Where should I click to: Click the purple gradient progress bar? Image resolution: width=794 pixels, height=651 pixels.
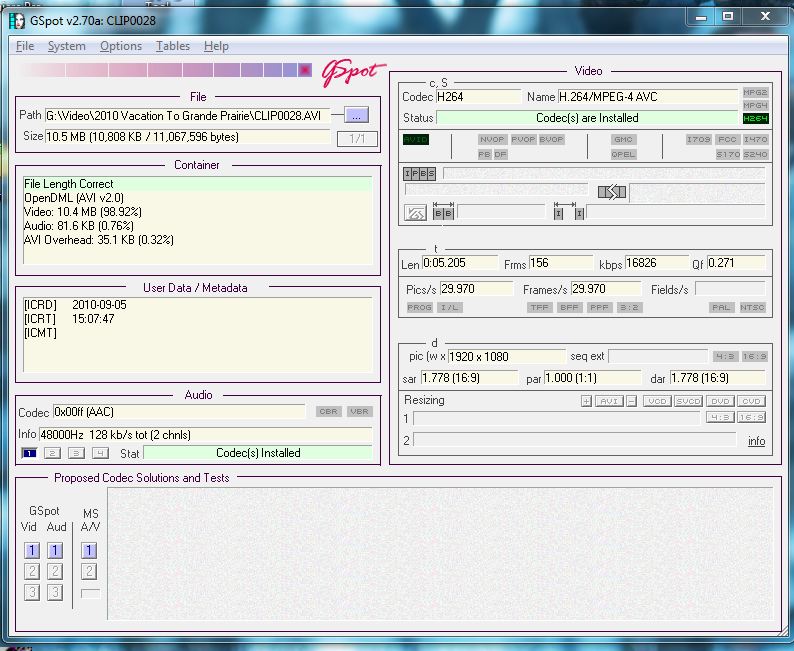pos(160,70)
